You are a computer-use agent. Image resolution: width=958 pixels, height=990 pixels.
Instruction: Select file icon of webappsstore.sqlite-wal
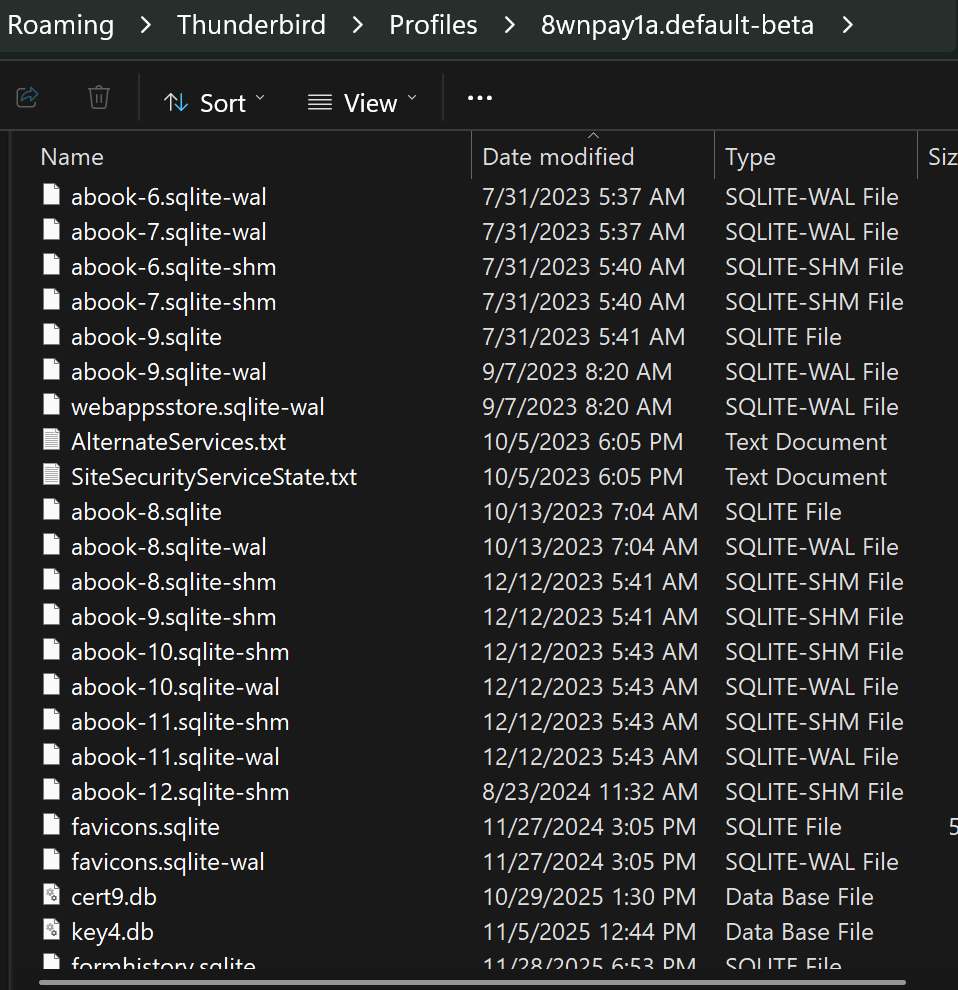52,405
